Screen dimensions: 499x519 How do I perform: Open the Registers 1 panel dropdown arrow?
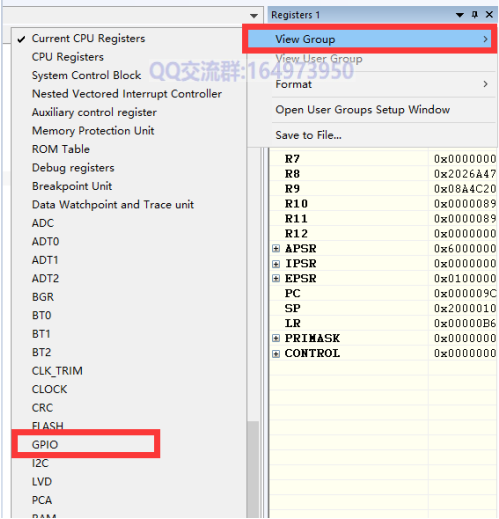point(460,15)
